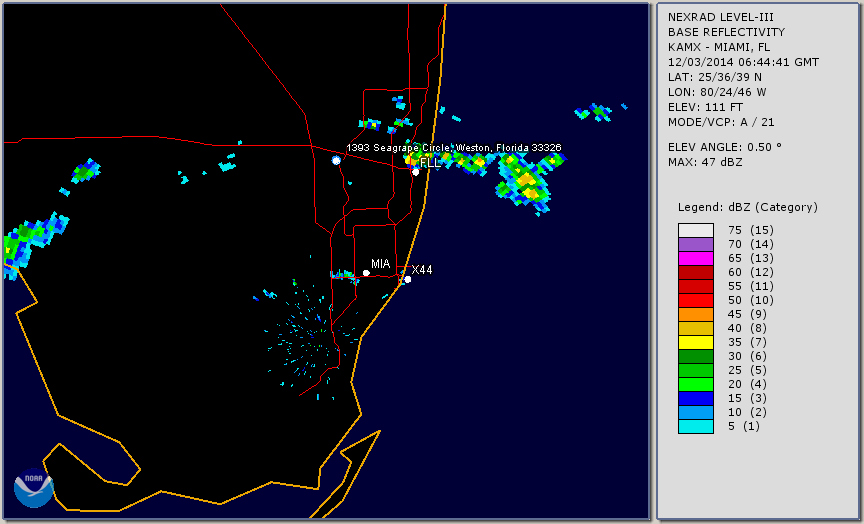Select the 20 dBZ bright green swatch
Image resolution: width=864 pixels, height=524 pixels.
point(696,385)
